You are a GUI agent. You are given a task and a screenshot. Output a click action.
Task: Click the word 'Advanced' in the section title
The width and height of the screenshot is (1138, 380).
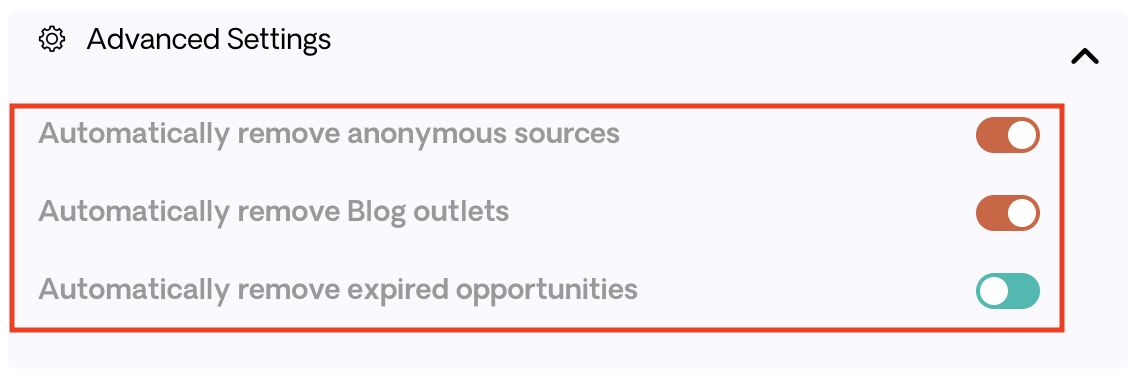tap(152, 39)
